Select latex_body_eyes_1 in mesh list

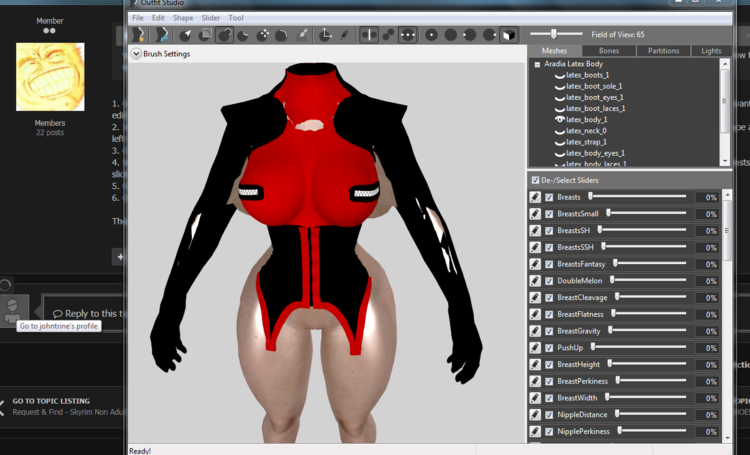[595, 153]
